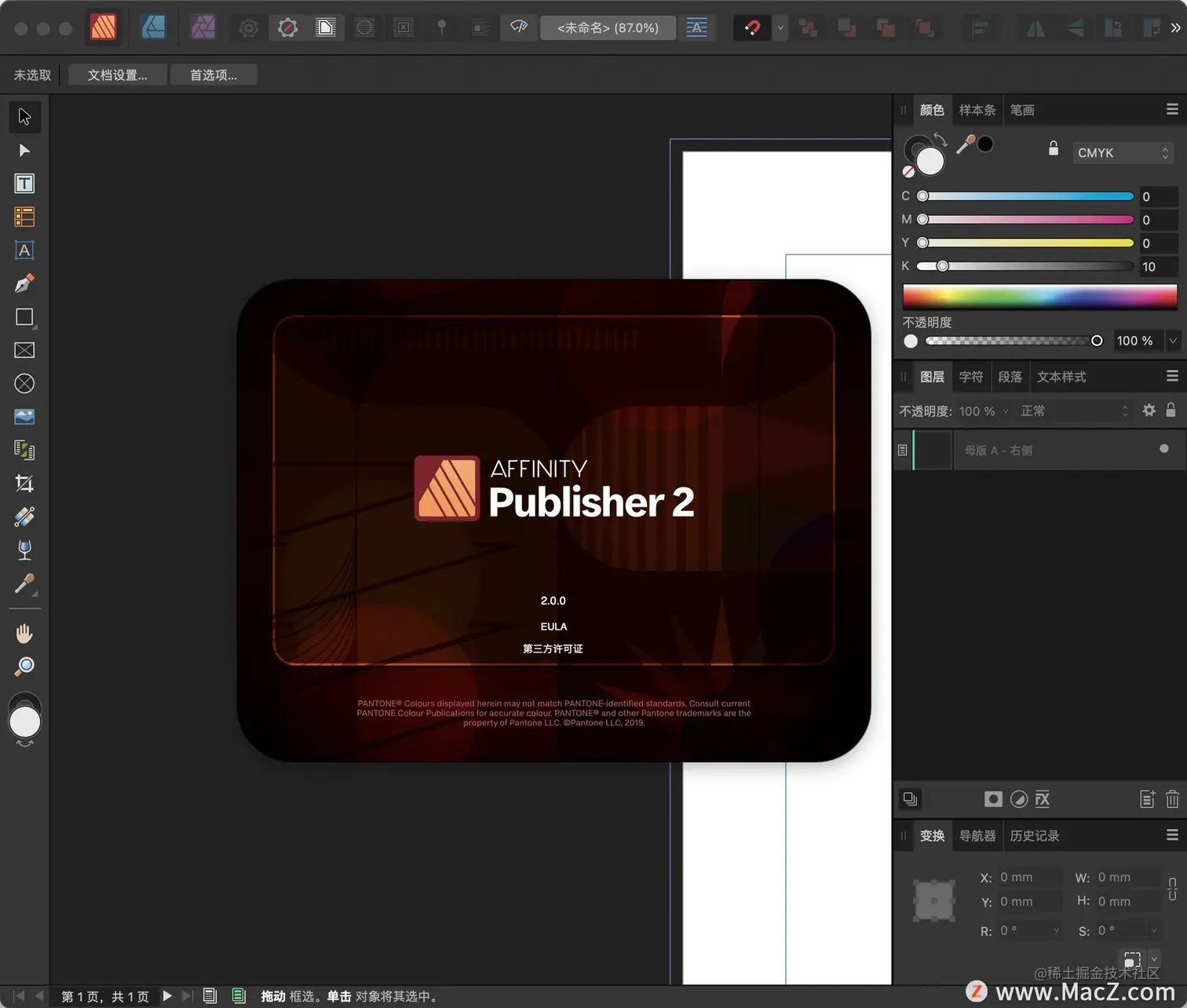Expand the 正常 blend mode dropdown

tap(1073, 411)
